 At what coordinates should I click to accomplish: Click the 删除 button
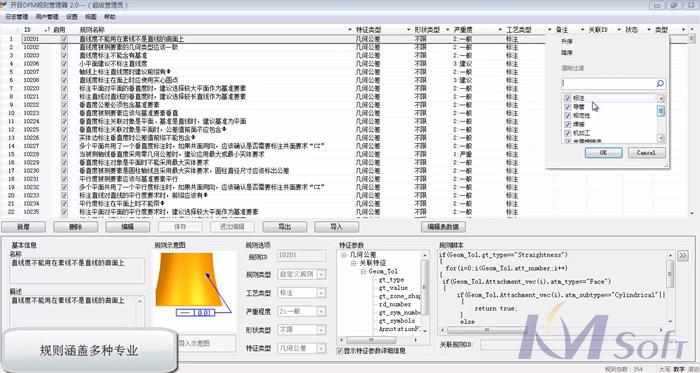(x=75, y=227)
